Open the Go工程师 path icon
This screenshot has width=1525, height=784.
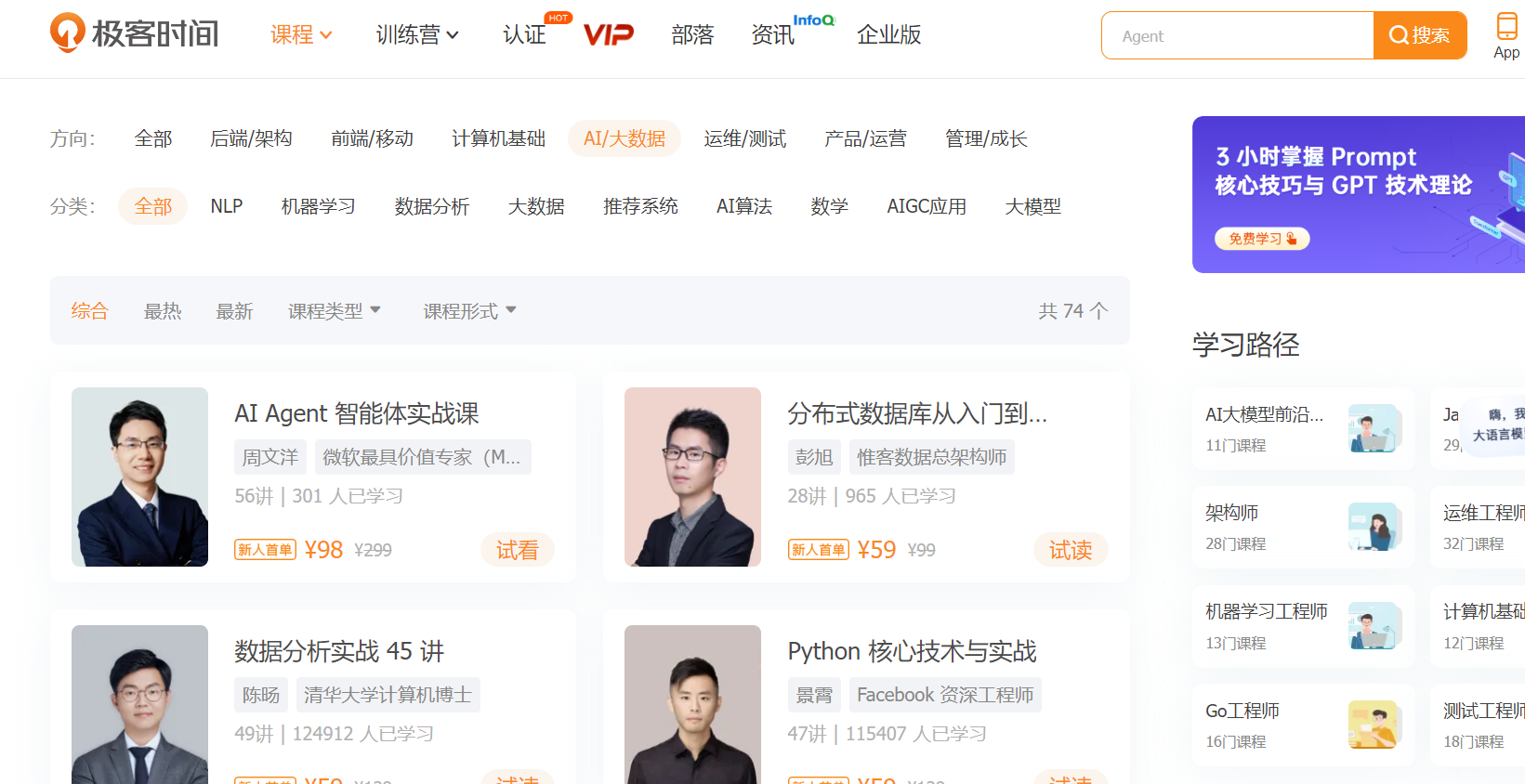click(1374, 725)
